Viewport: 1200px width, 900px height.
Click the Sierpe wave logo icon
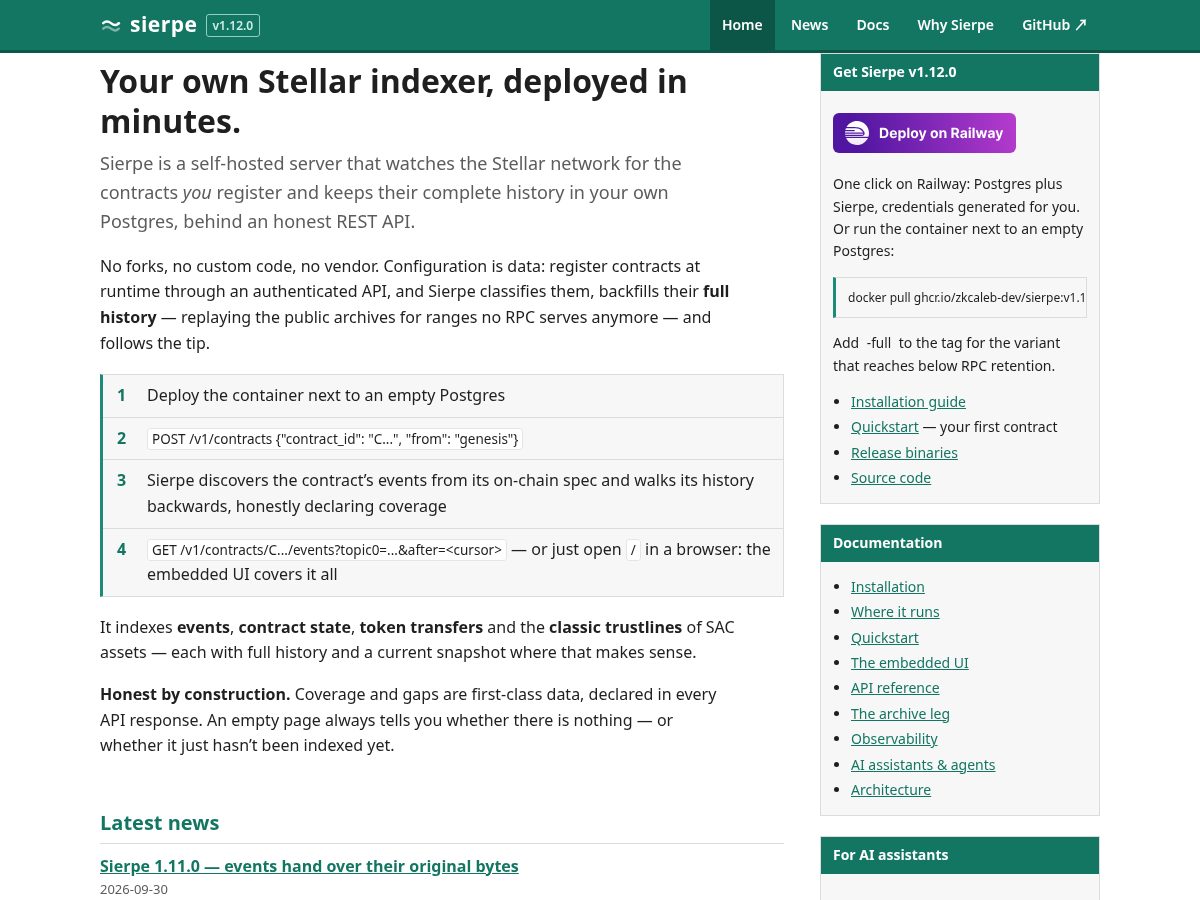click(x=111, y=26)
